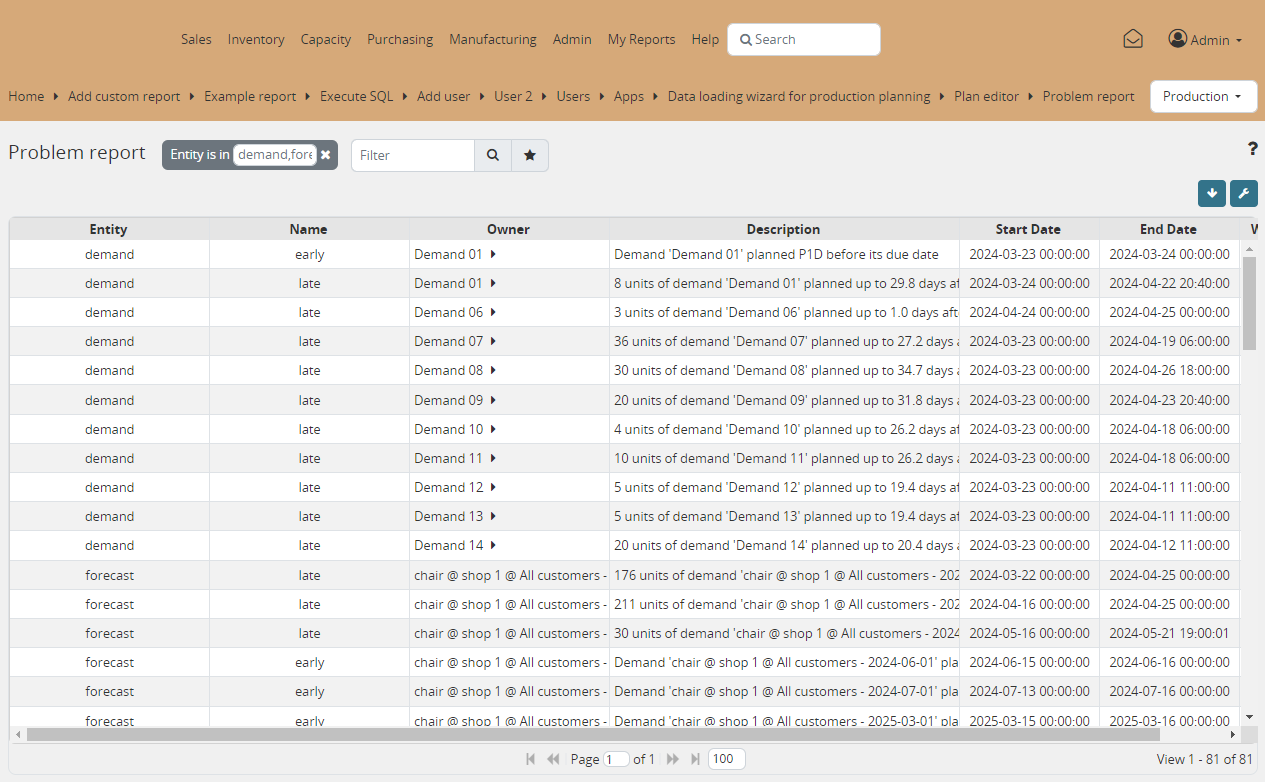Click the Execute SQL breadcrumb link
The width and height of the screenshot is (1265, 782).
[x=356, y=97]
